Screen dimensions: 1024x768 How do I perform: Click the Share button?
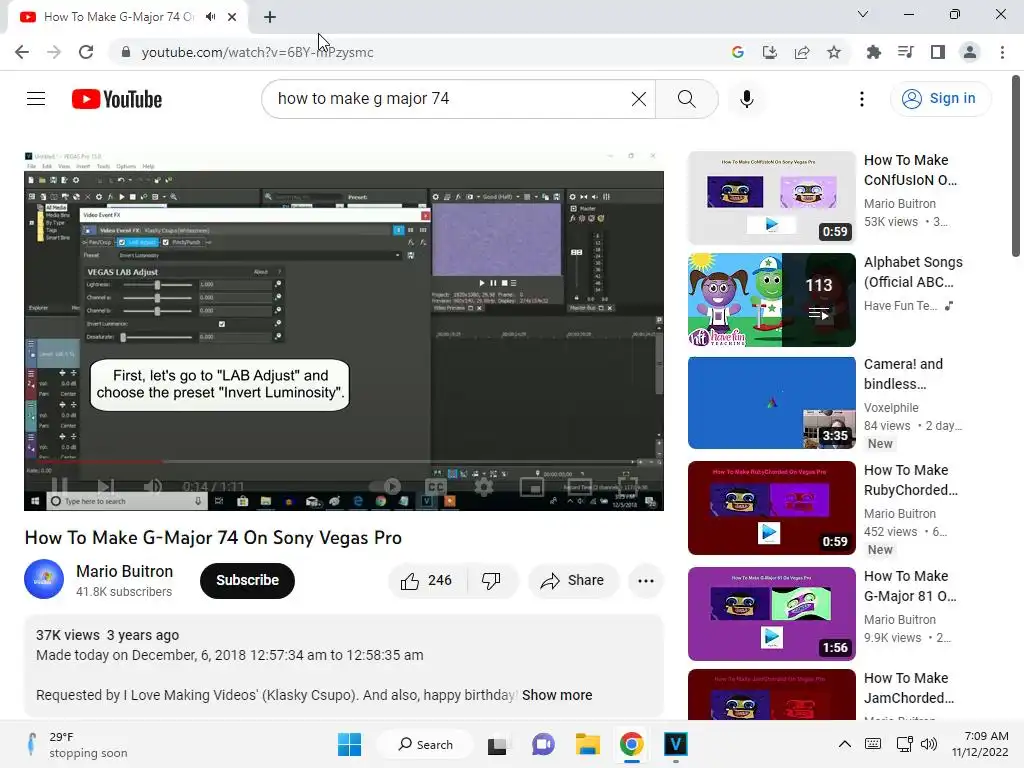573,581
